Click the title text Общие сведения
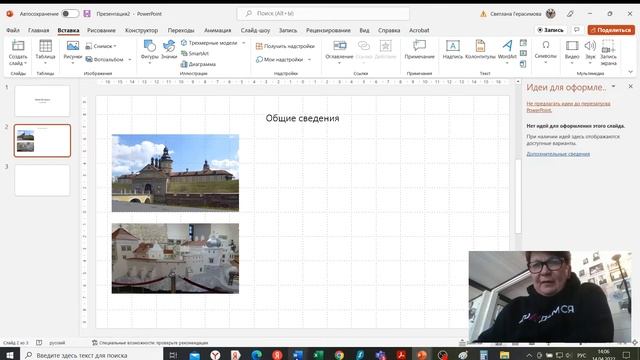This screenshot has width=640, height=360. tap(302, 118)
